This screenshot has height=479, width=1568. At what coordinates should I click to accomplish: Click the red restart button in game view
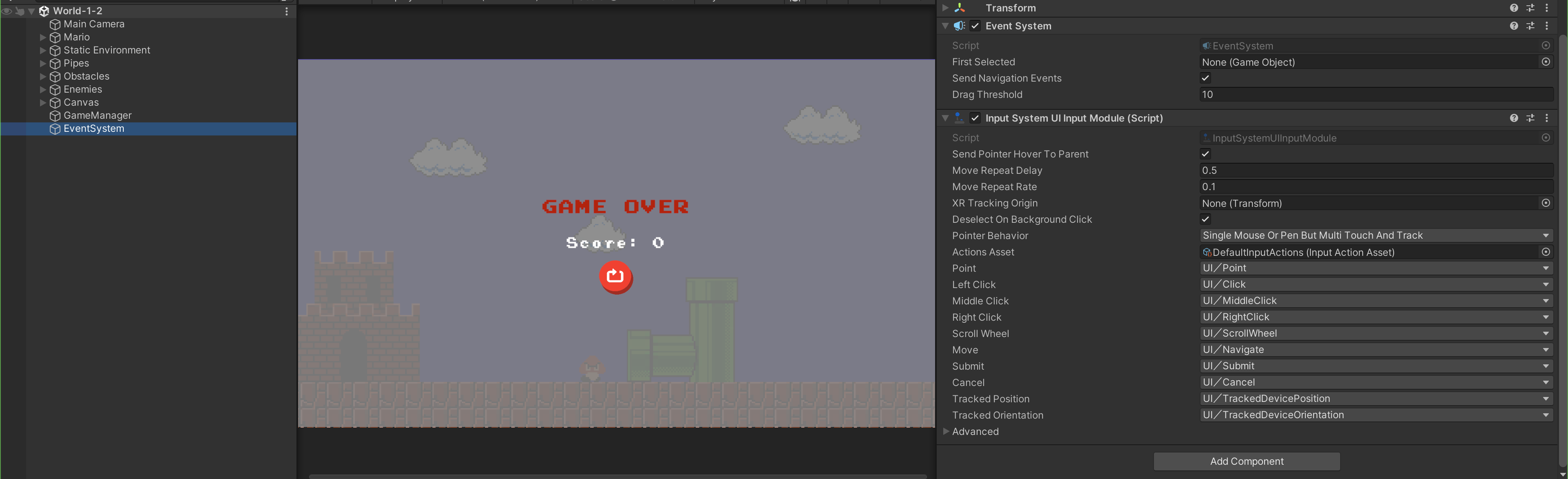pos(615,277)
